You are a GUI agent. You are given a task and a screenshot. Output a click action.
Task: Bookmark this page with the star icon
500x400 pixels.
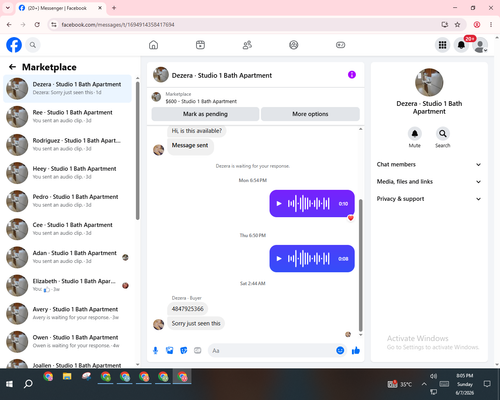tap(457, 24)
